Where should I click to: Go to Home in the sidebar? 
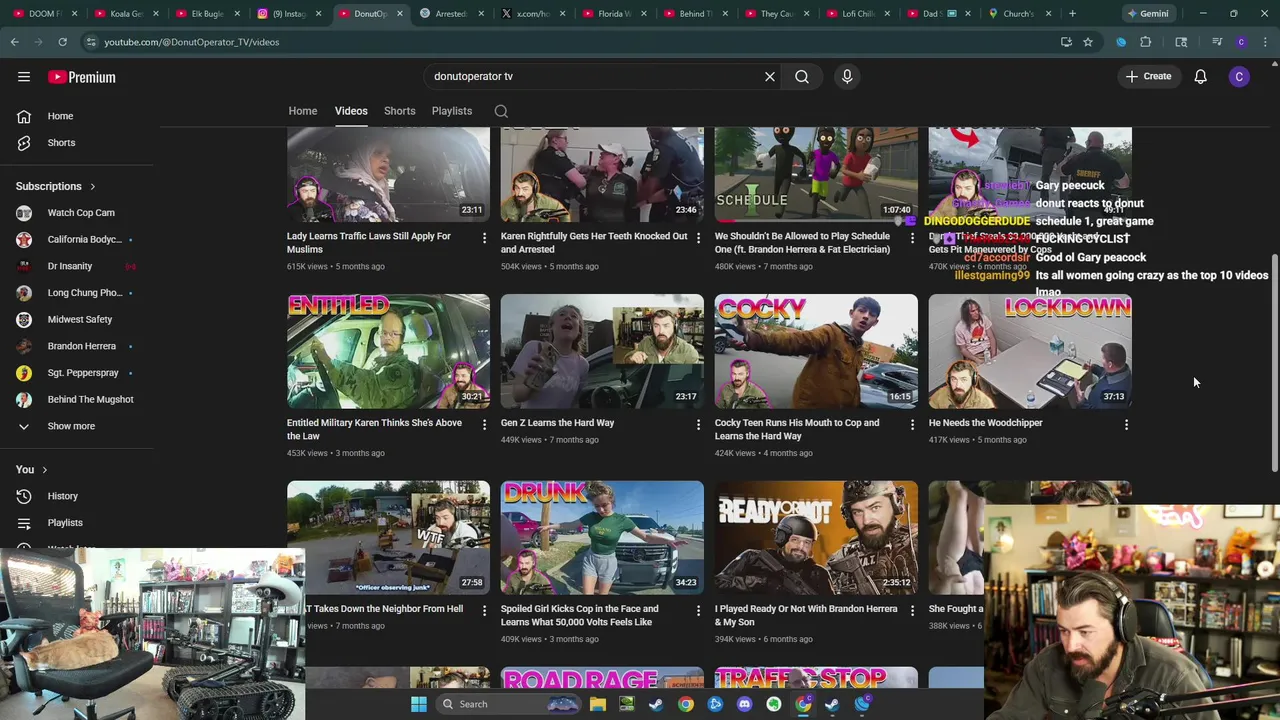(x=60, y=116)
